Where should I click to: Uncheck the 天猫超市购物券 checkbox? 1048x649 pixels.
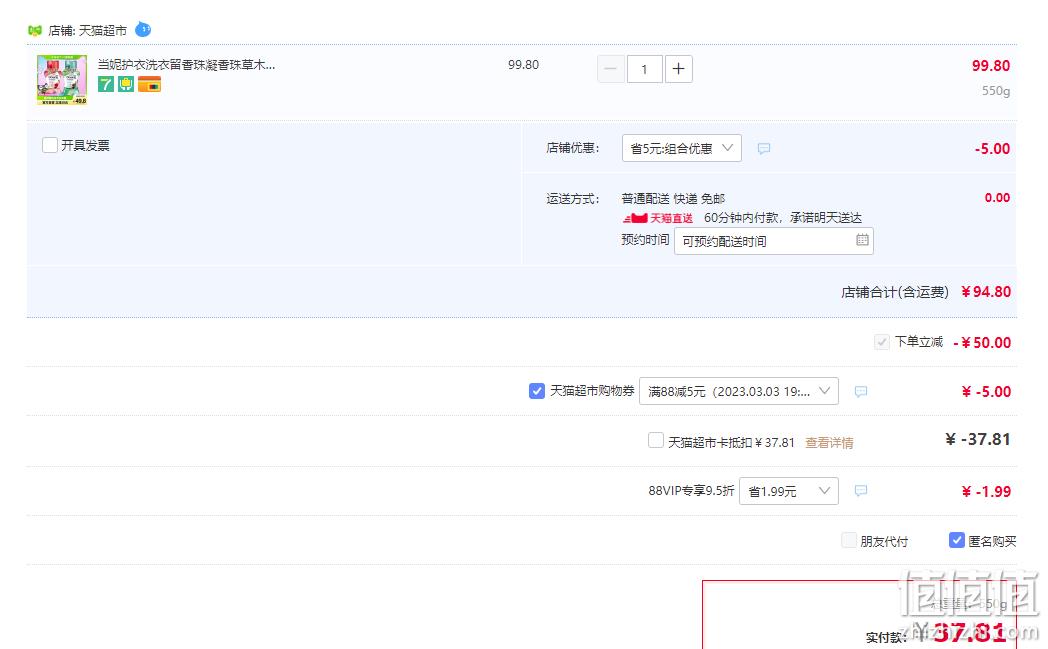pyautogui.click(x=537, y=391)
